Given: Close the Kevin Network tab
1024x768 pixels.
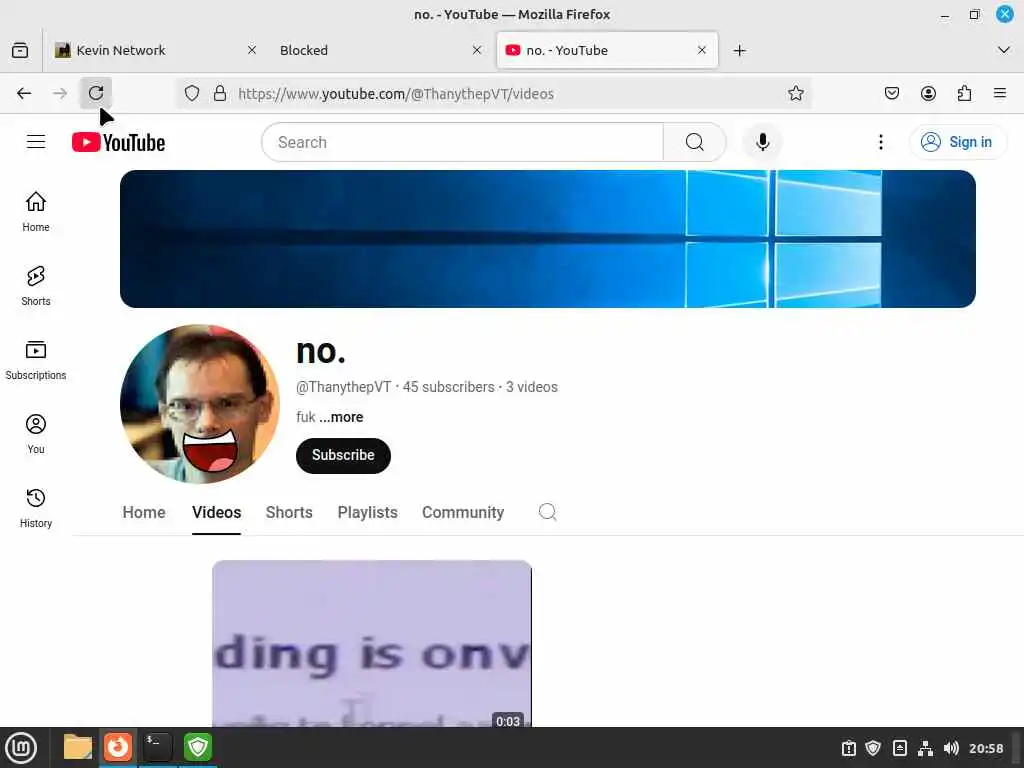Looking at the screenshot, I should (252, 50).
